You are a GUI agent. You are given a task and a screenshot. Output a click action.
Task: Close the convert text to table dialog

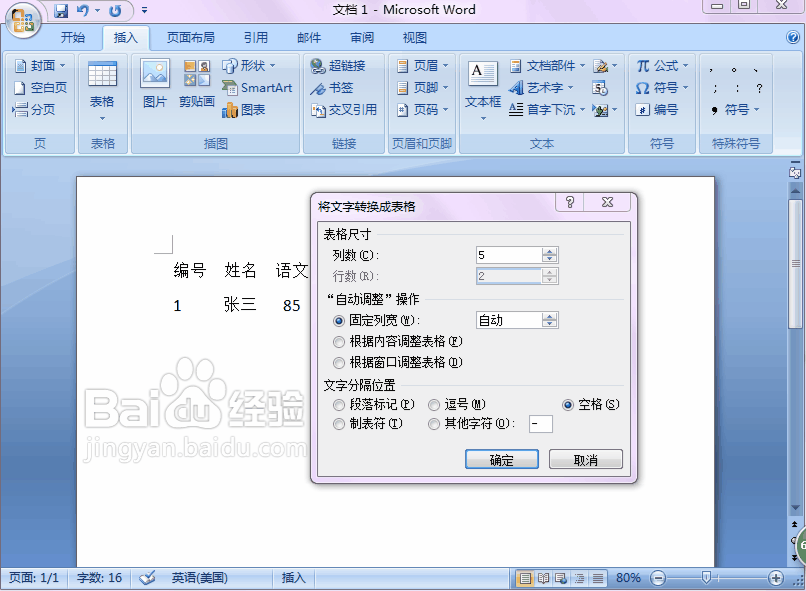607,202
